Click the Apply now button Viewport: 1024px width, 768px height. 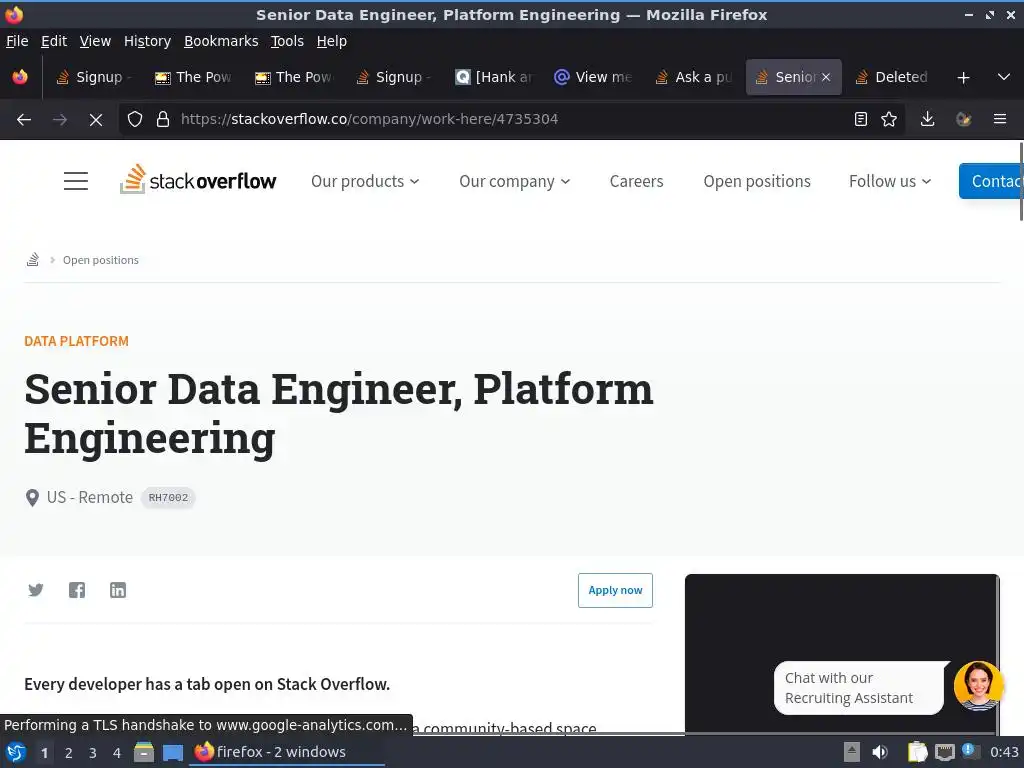(x=615, y=590)
